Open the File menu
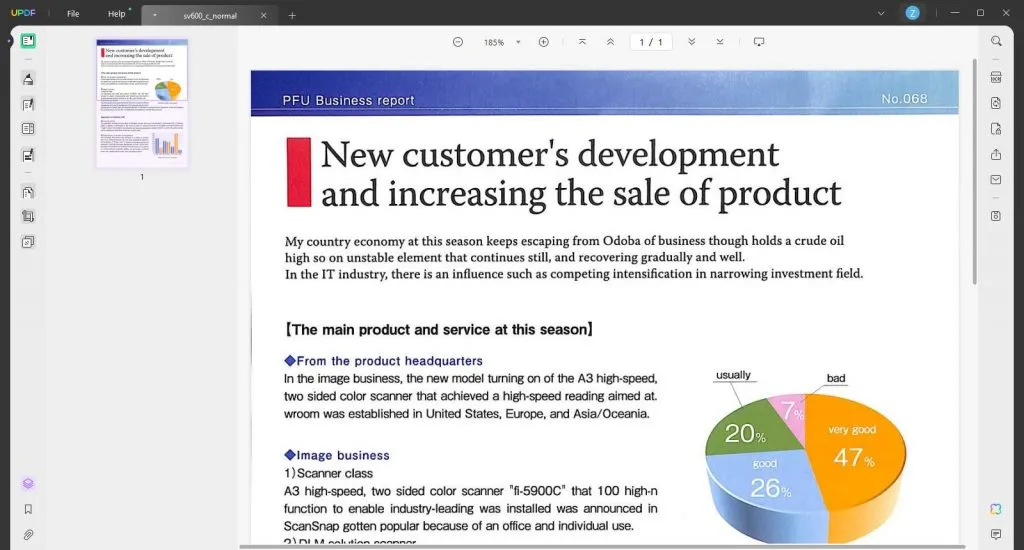This screenshot has height=550, width=1024. pyautogui.click(x=73, y=14)
